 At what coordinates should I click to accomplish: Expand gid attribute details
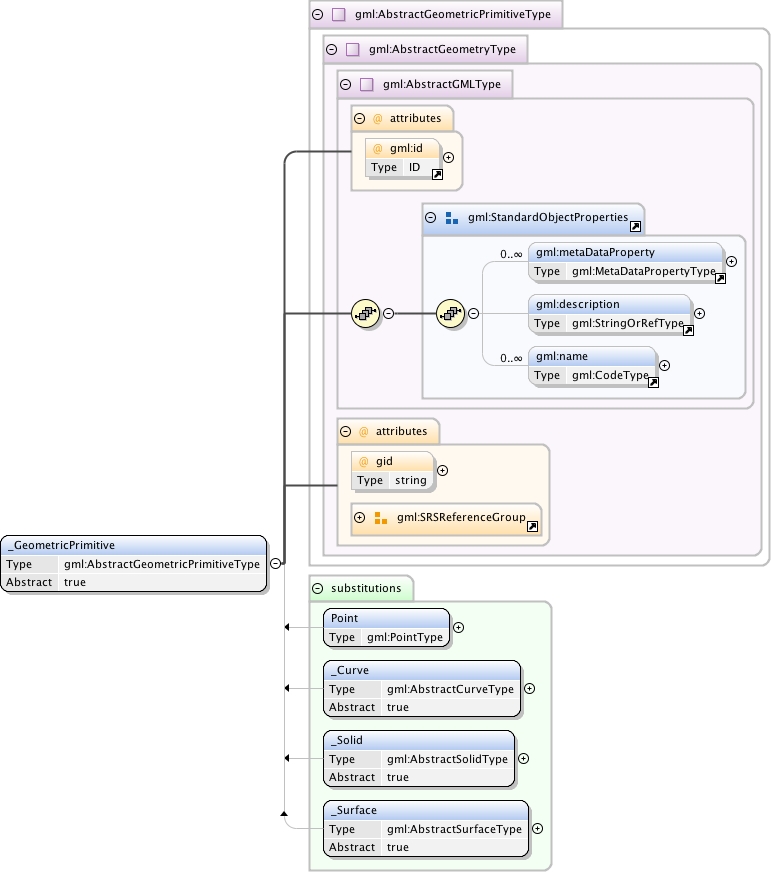(x=442, y=470)
